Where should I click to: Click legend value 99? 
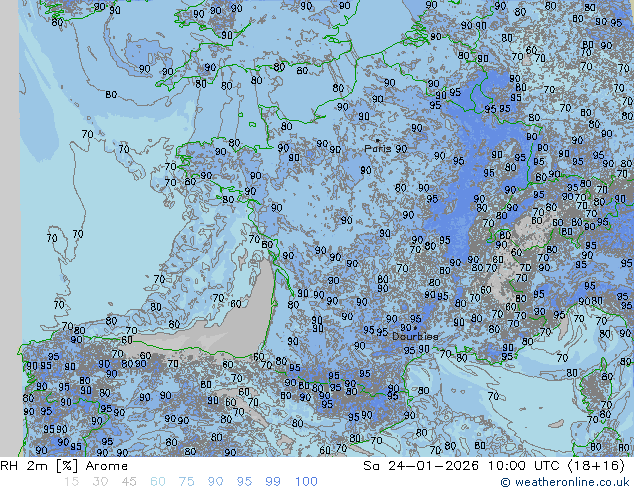point(273,482)
